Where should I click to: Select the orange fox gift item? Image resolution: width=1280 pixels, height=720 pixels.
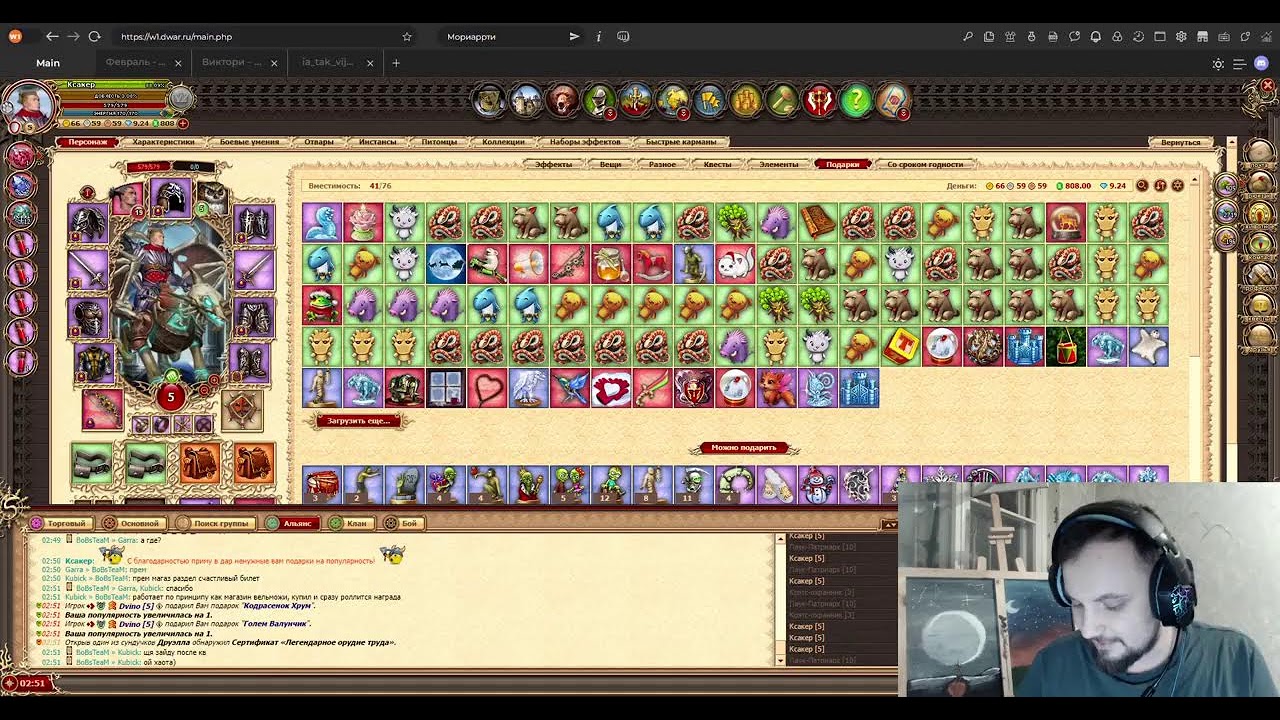[776, 388]
